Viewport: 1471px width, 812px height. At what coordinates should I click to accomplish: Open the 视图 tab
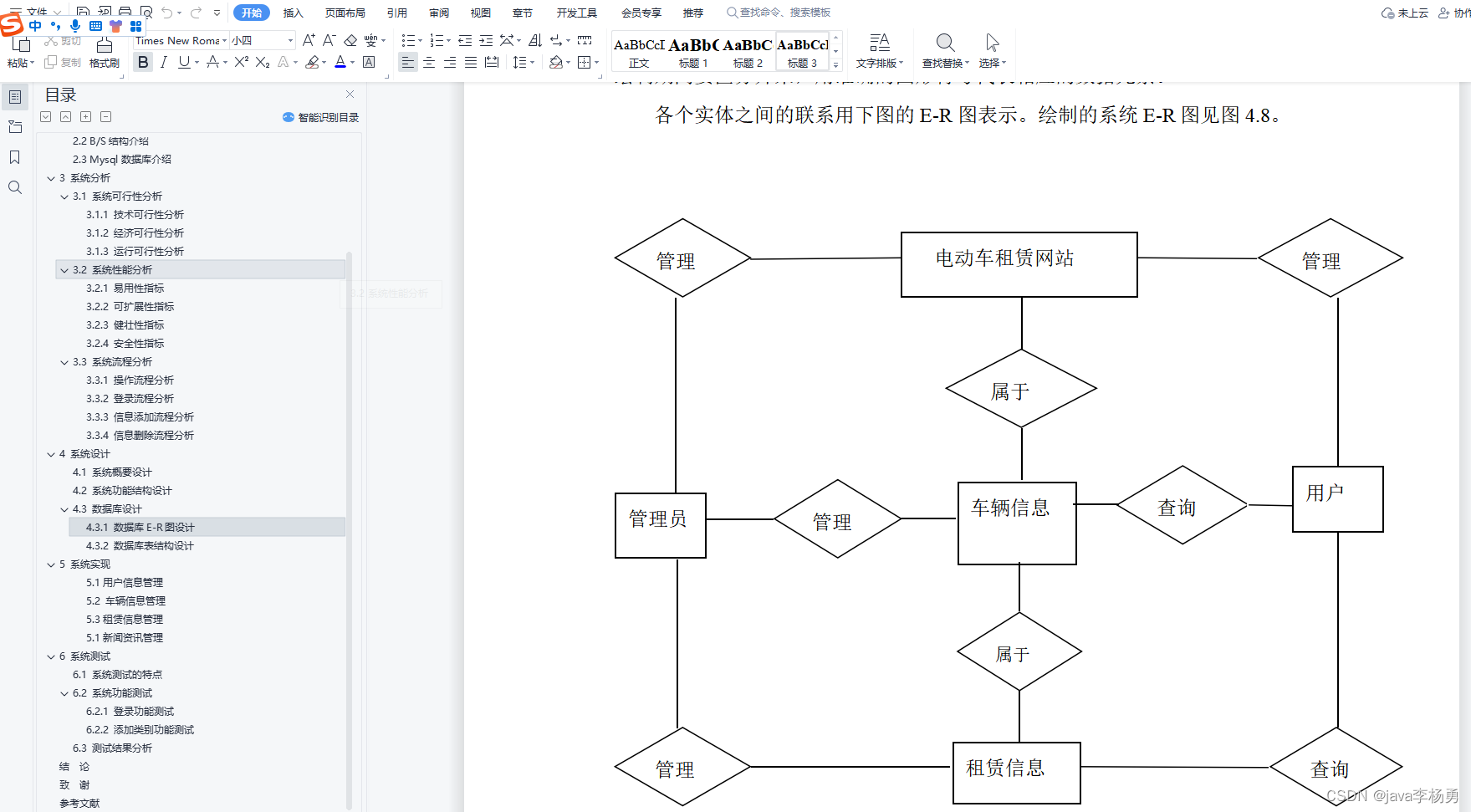480,13
